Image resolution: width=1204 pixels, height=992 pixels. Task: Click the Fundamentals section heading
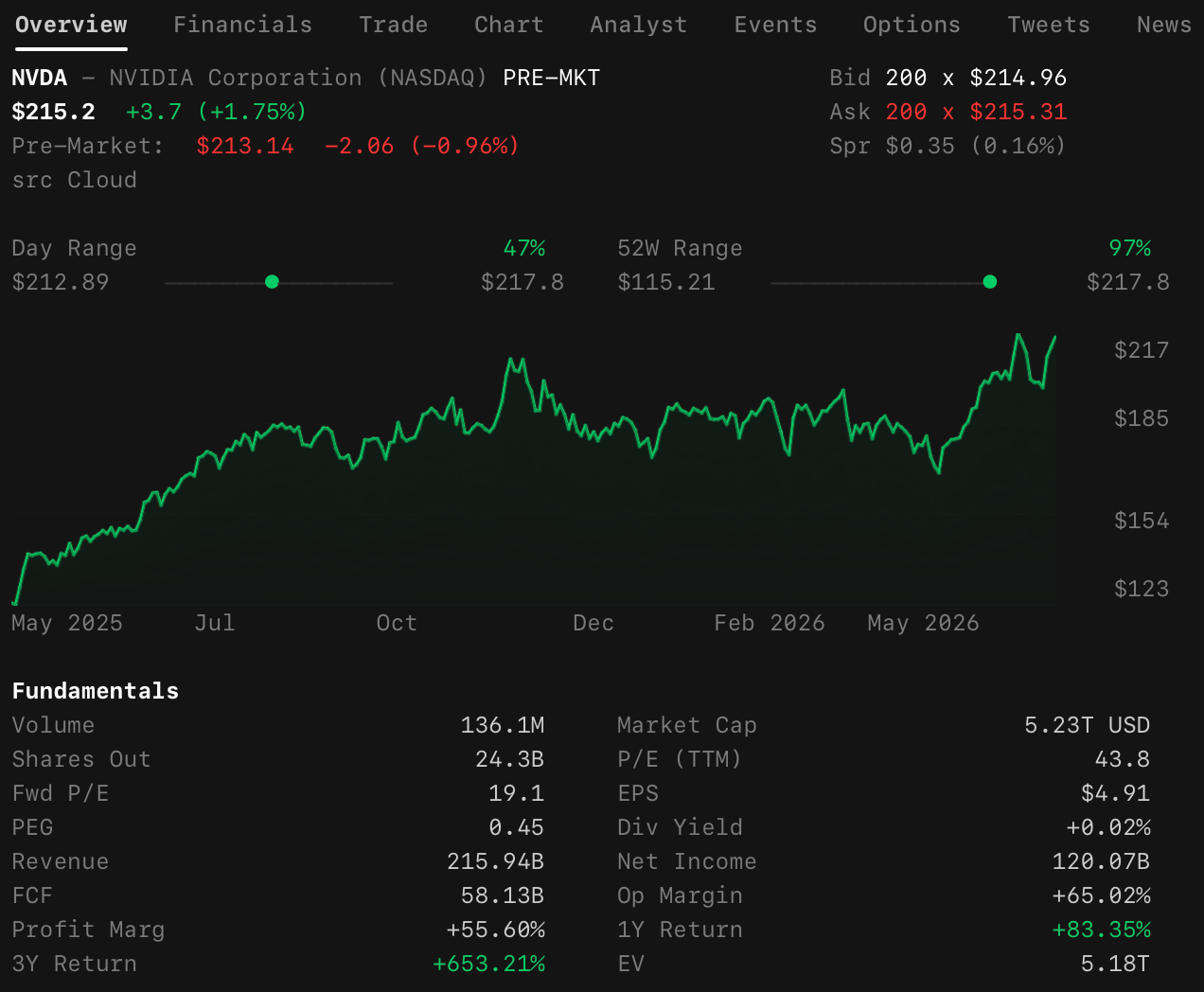(96, 691)
